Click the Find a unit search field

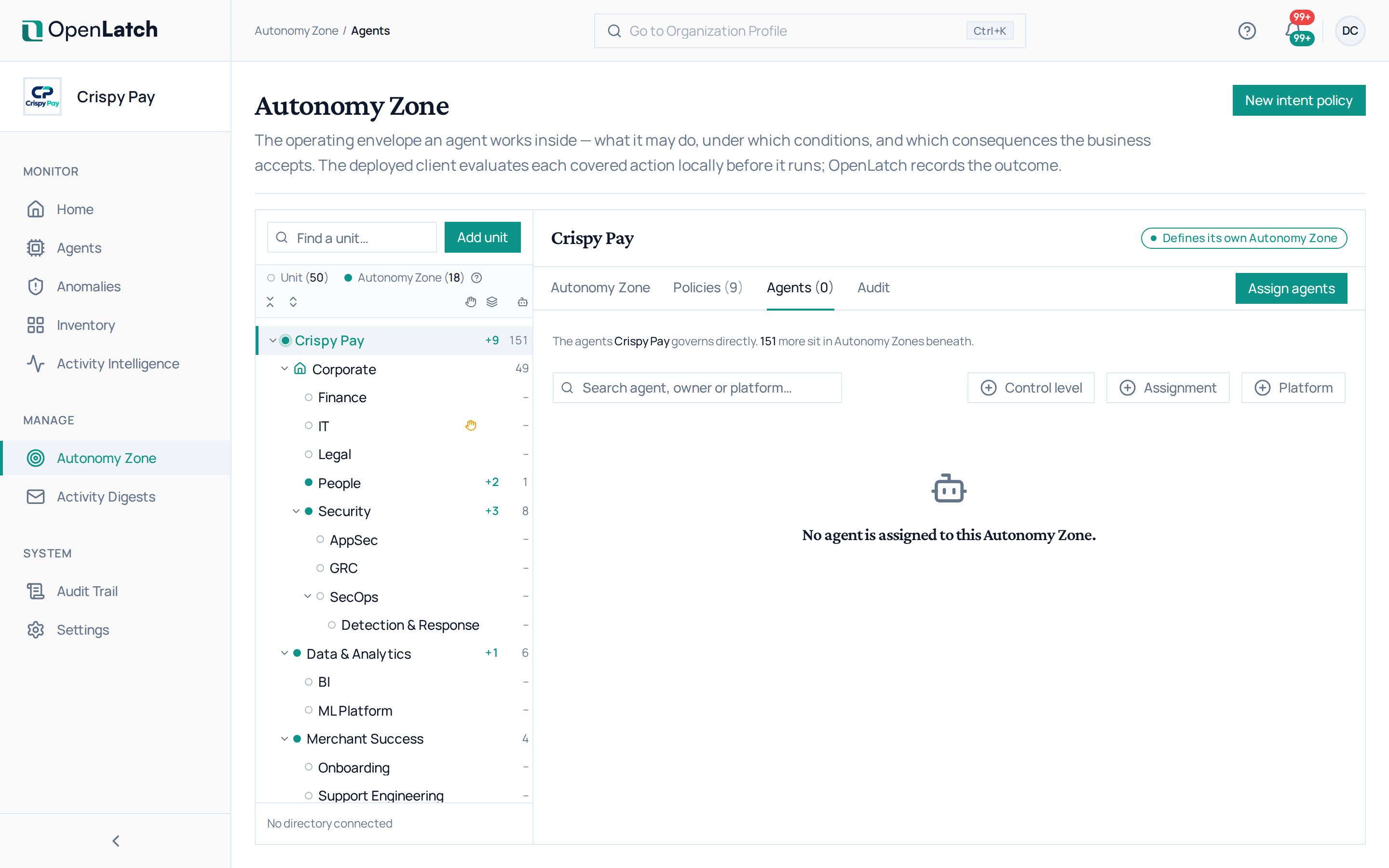(x=351, y=238)
